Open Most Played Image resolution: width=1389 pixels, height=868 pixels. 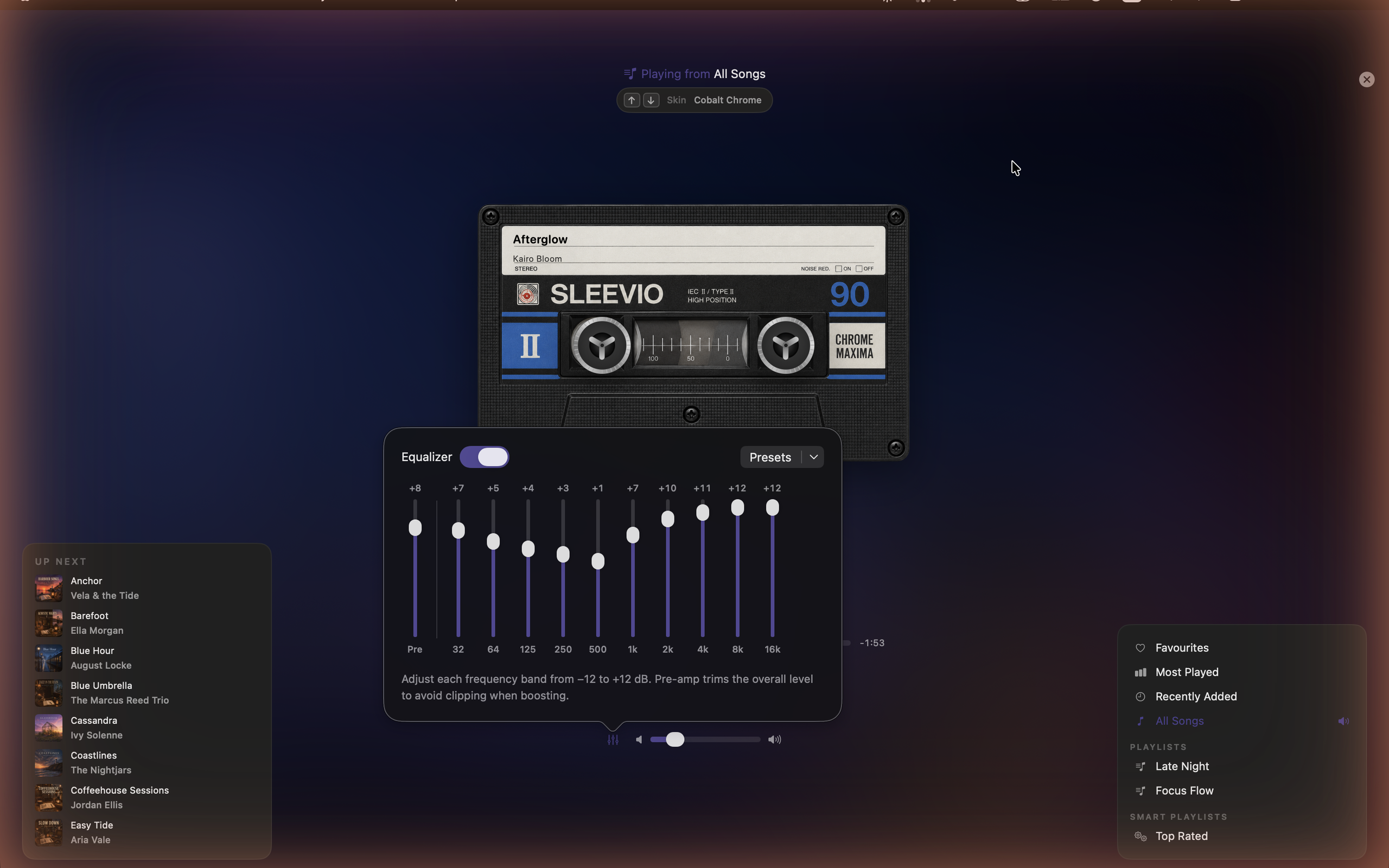[1241, 672]
